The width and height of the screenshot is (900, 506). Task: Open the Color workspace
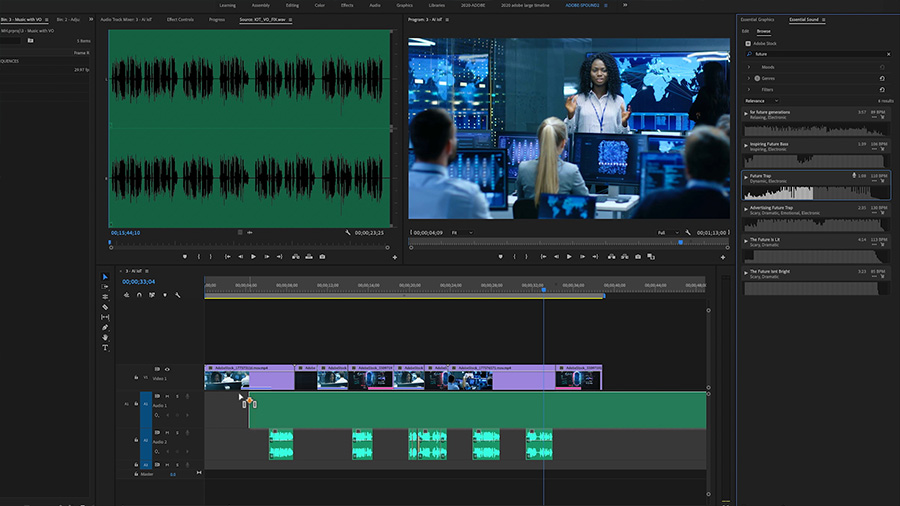tap(320, 5)
